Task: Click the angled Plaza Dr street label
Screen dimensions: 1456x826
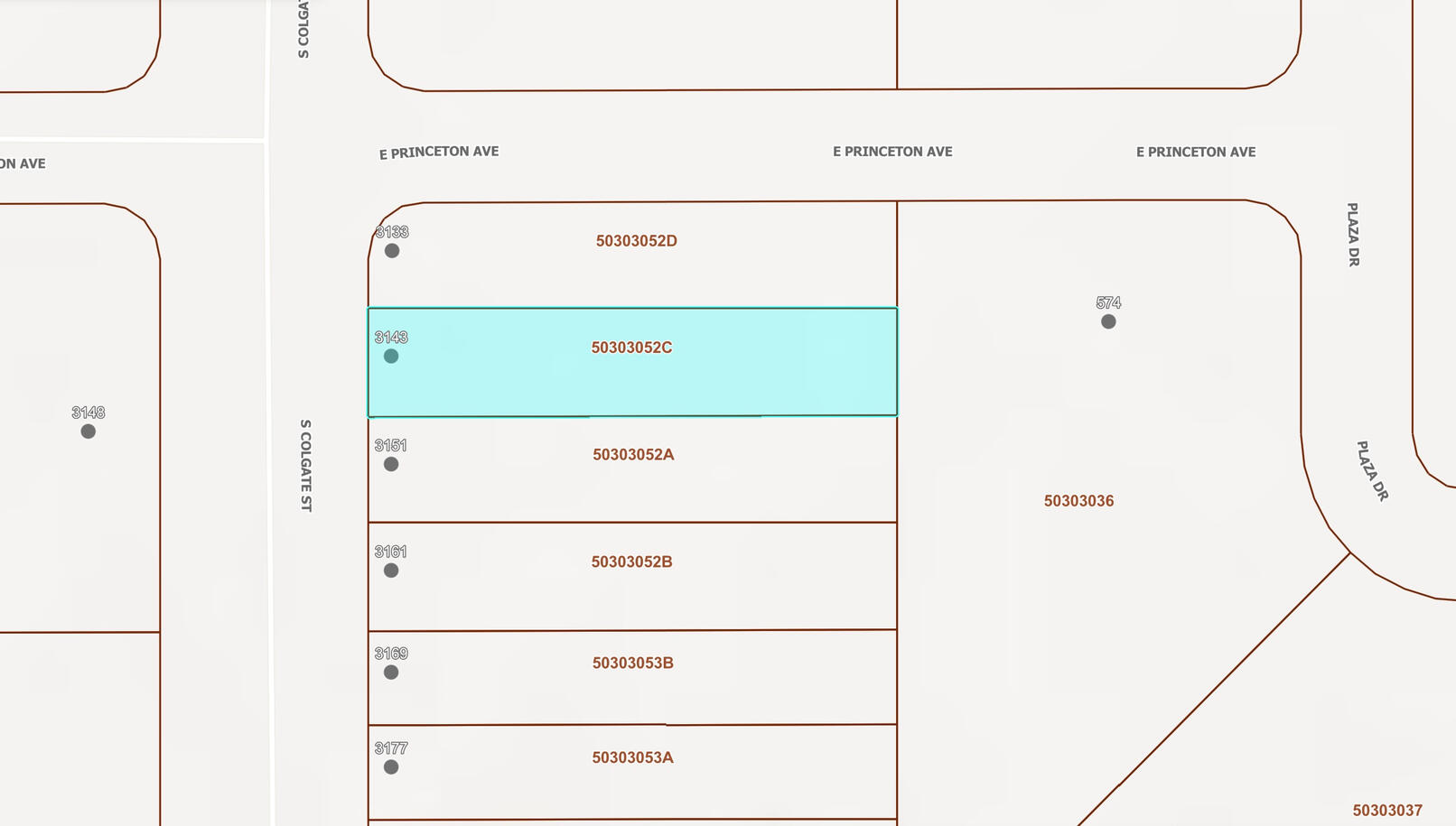Action: (1372, 471)
